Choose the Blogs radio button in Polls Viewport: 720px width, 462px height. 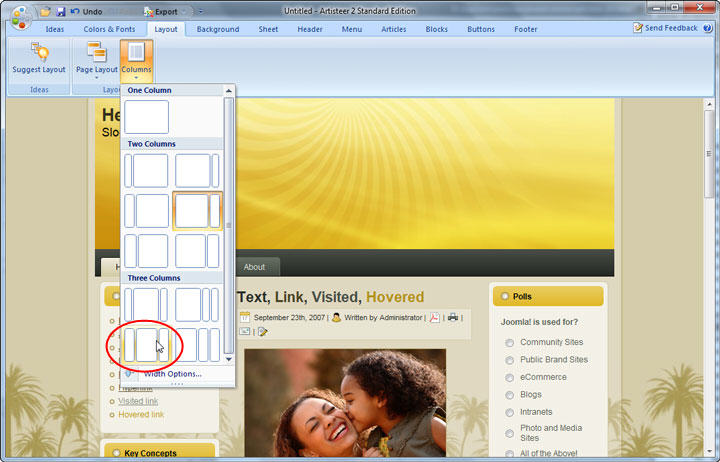[510, 395]
